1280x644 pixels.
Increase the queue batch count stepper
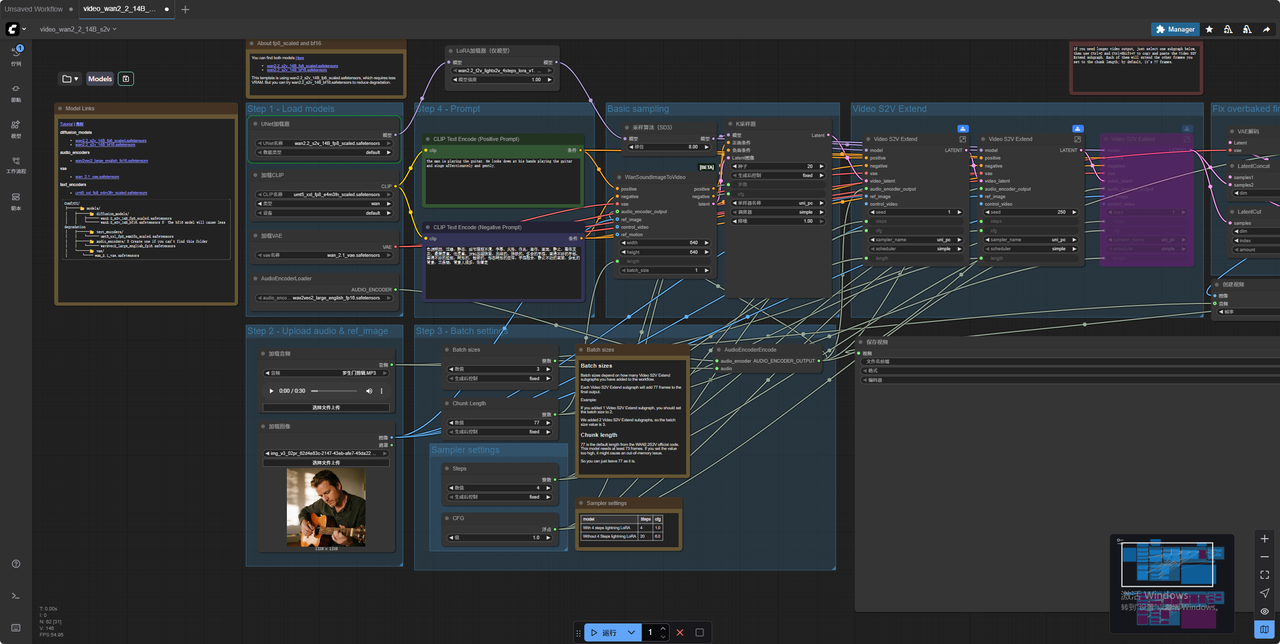(662, 628)
